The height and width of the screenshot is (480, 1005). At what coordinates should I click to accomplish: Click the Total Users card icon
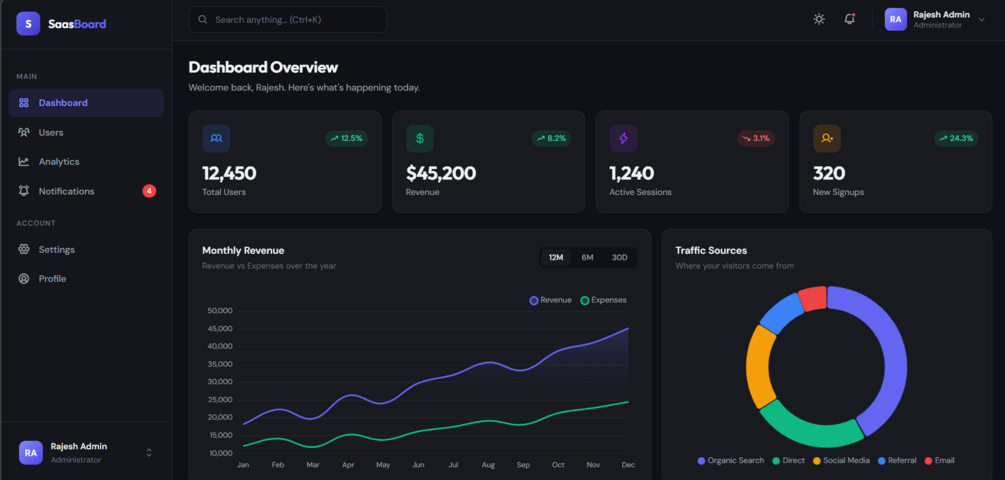216,138
